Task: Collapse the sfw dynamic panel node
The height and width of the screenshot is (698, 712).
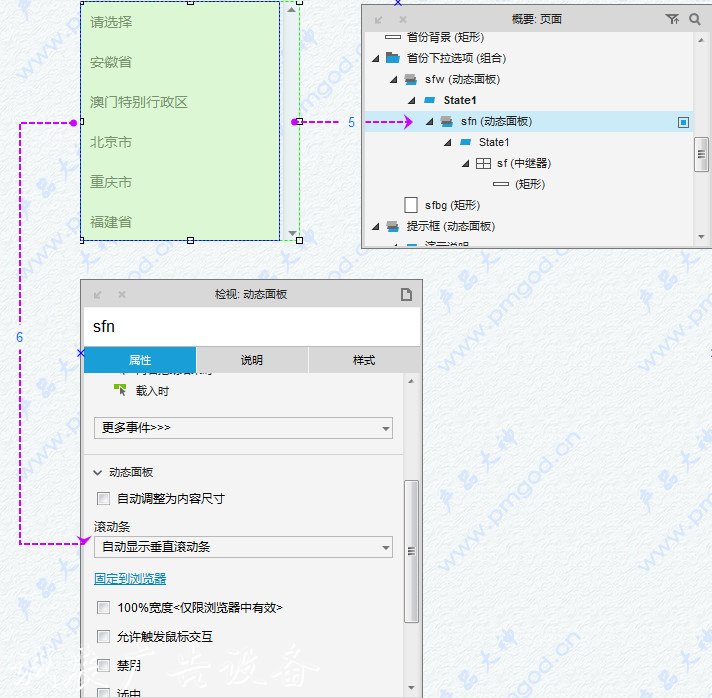Action: coord(394,80)
